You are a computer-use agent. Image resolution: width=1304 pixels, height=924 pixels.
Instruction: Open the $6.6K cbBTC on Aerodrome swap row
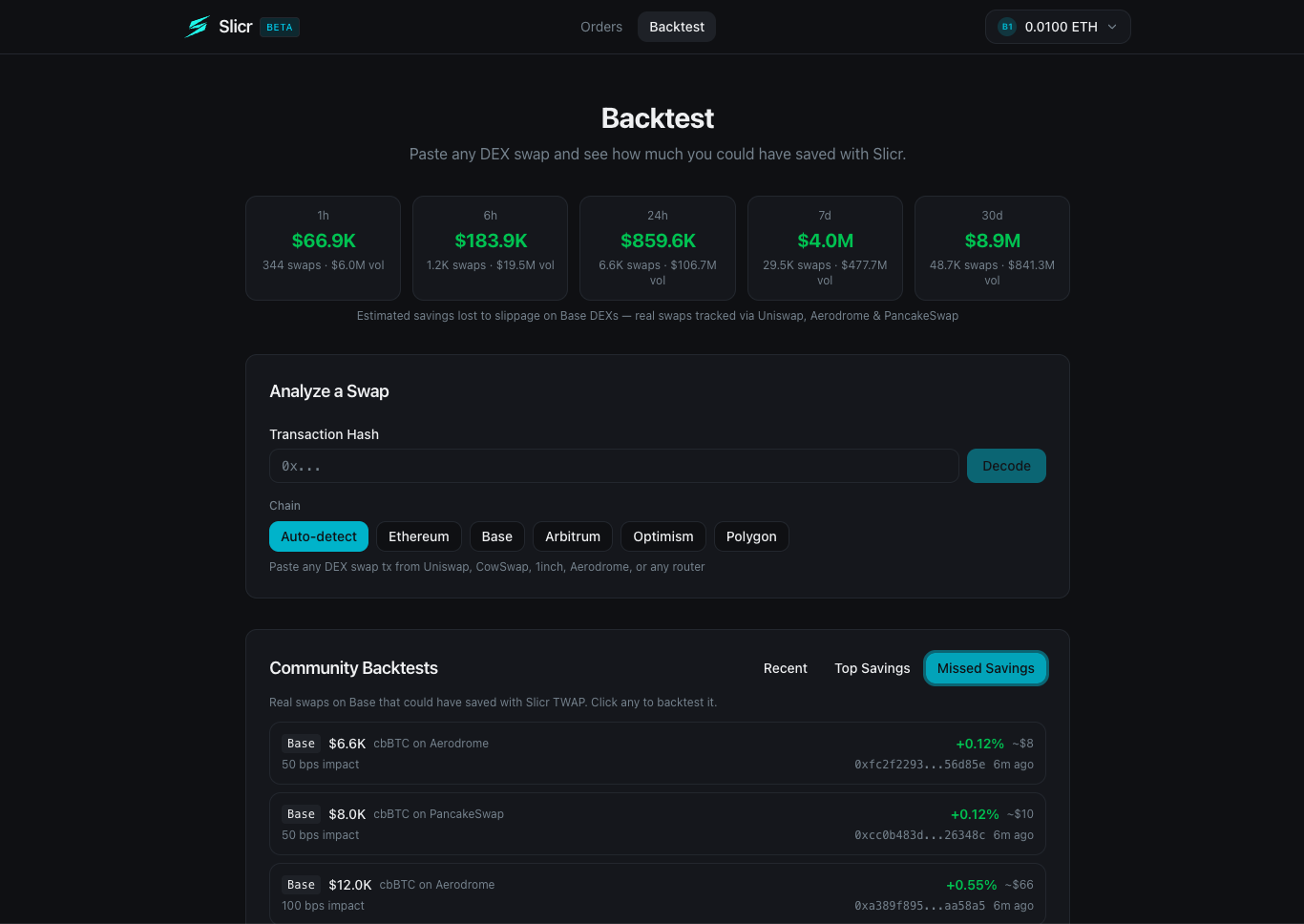[x=658, y=753]
